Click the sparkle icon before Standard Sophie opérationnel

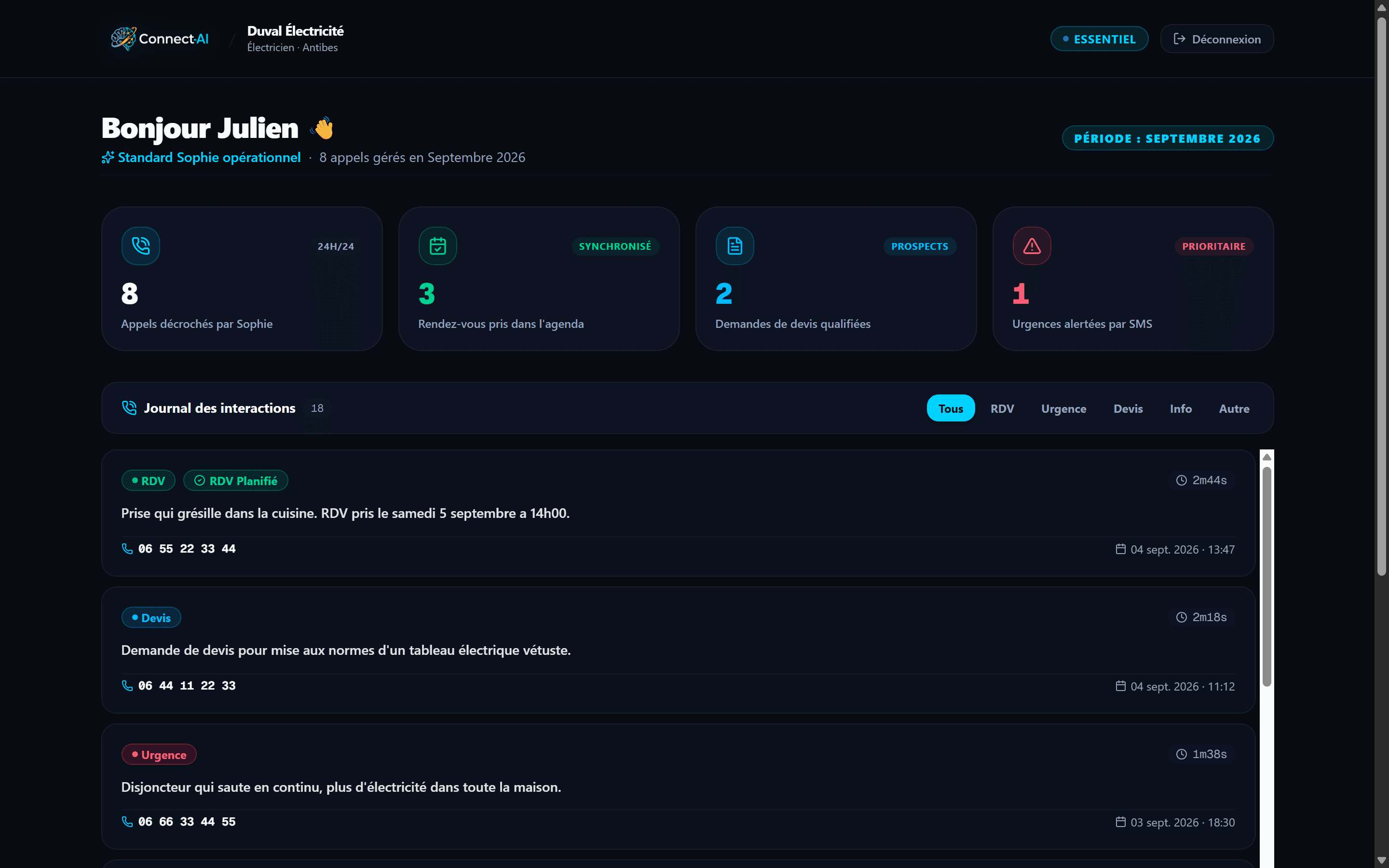click(108, 157)
